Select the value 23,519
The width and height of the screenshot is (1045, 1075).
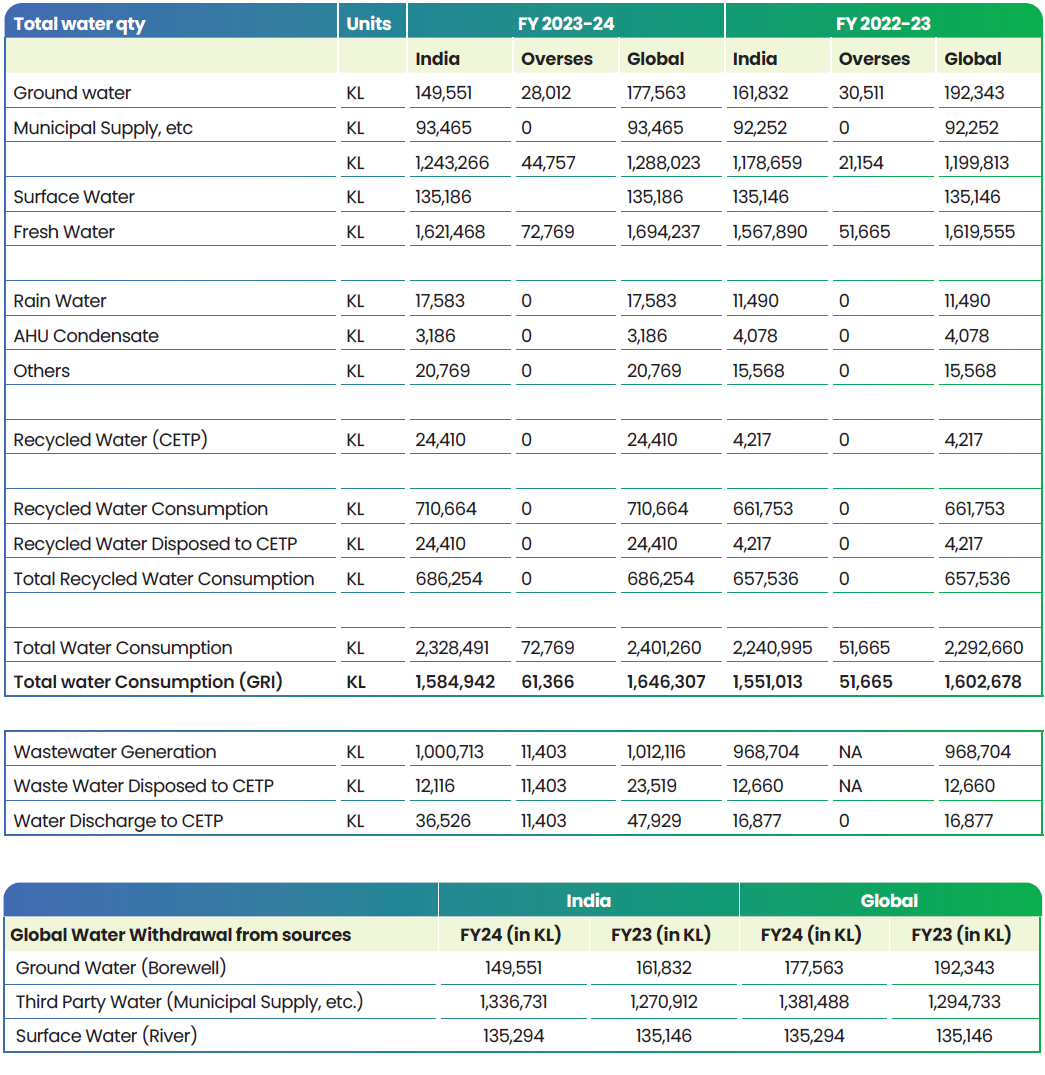pos(651,786)
